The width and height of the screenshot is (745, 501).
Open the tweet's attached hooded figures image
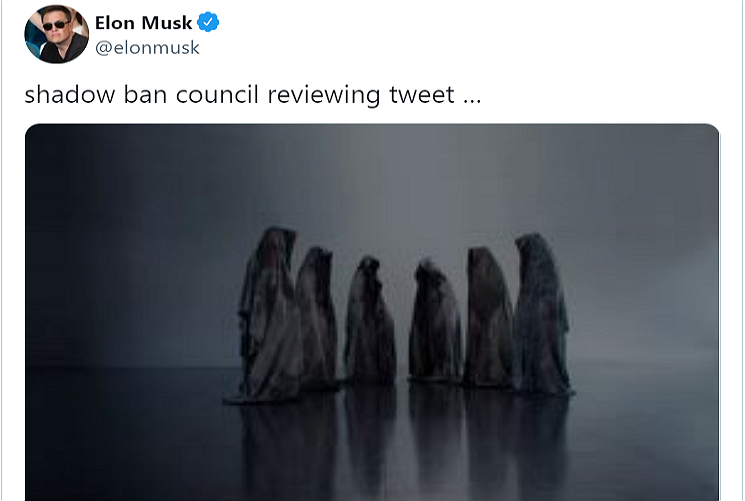coord(372,312)
